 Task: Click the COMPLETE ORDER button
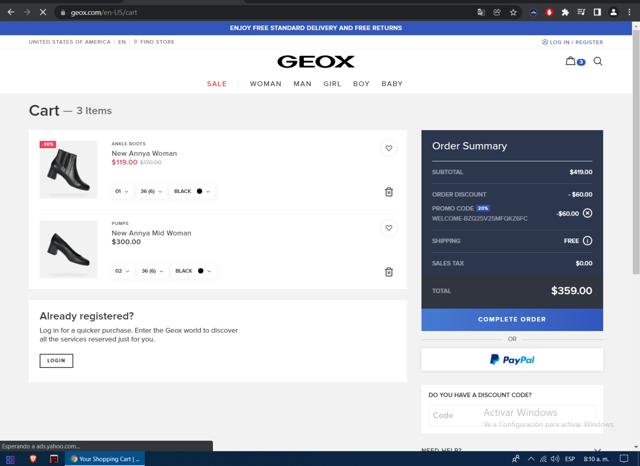point(512,320)
